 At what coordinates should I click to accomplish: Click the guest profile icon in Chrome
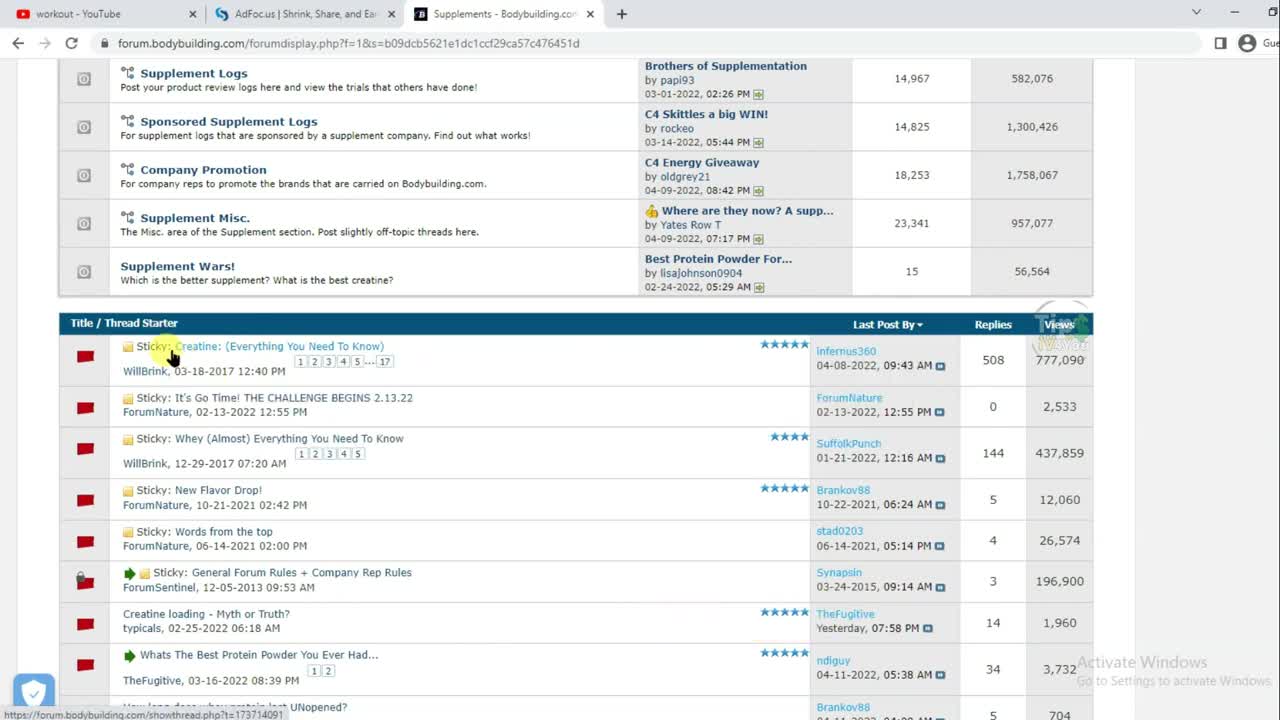[1247, 43]
